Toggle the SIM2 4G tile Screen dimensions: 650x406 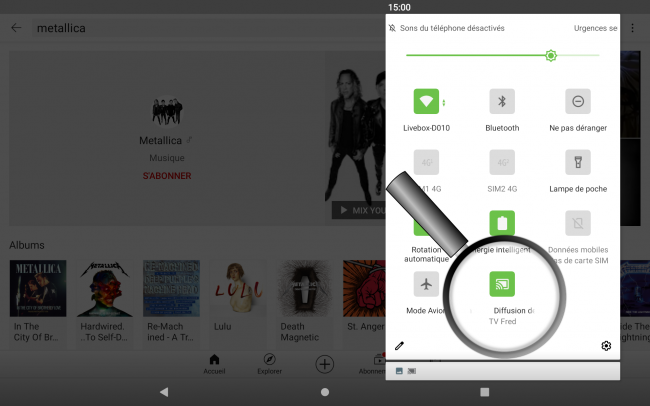pyautogui.click(x=502, y=162)
